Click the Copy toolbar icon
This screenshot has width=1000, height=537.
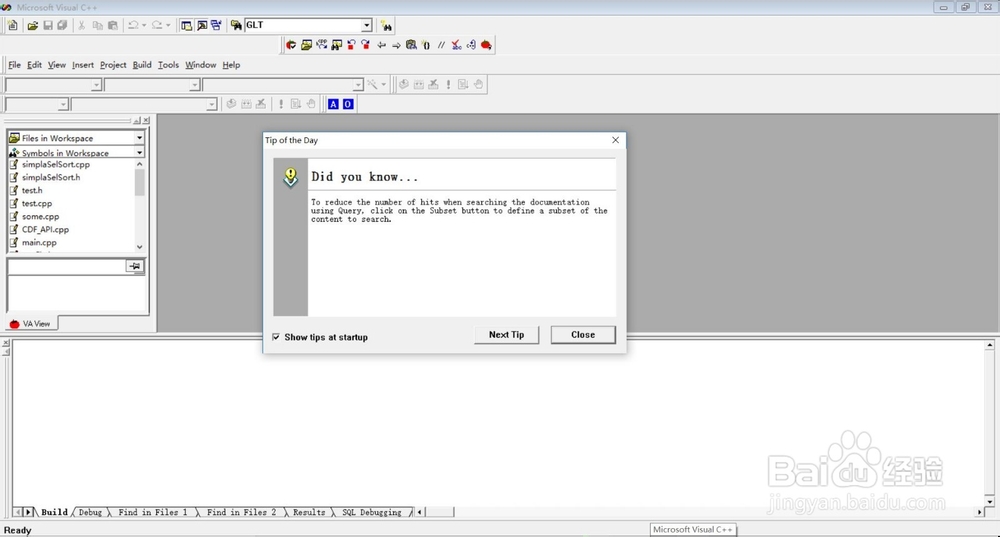pyautogui.click(x=98, y=26)
